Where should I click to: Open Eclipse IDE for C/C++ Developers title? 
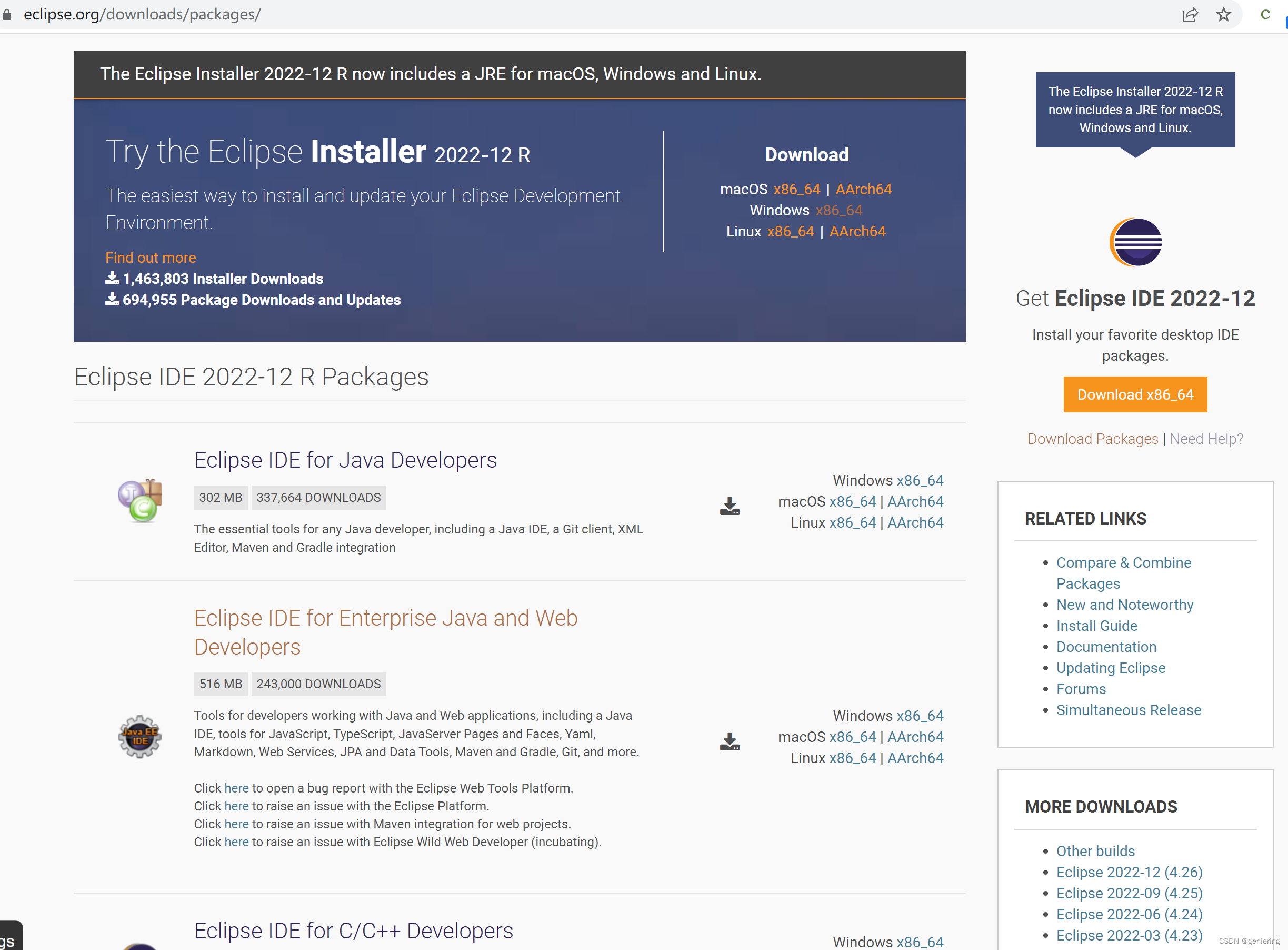pyautogui.click(x=354, y=931)
